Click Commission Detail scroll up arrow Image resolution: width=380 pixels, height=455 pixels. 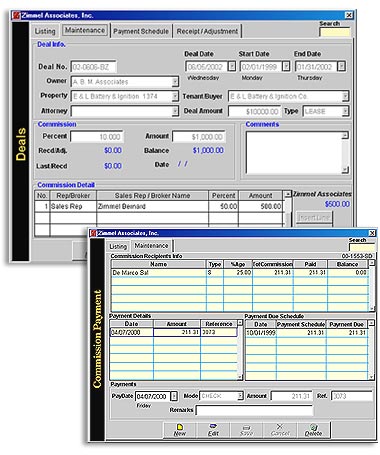[x=287, y=194]
